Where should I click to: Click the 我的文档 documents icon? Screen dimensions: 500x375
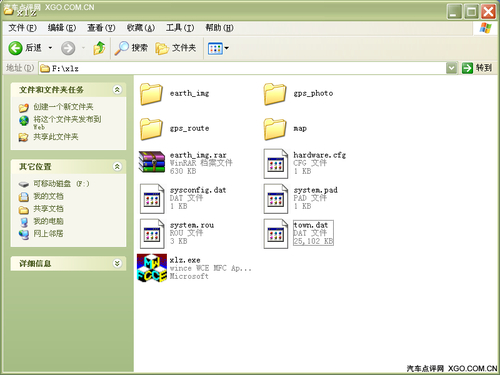tap(24, 197)
